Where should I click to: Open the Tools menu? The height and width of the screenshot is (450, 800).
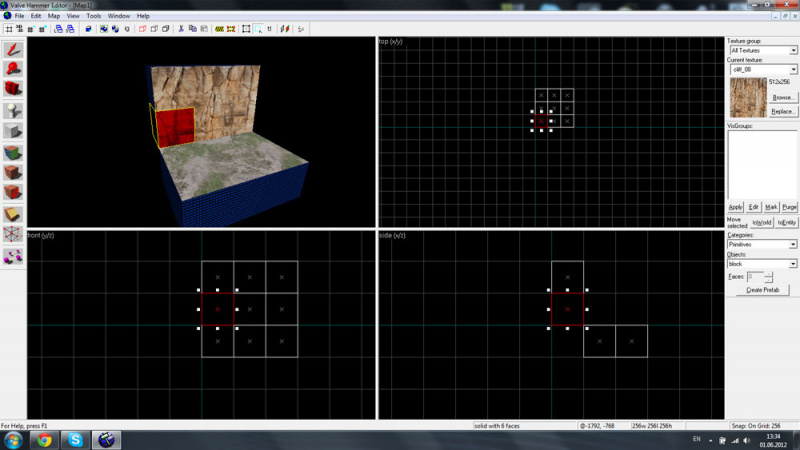(x=93, y=16)
